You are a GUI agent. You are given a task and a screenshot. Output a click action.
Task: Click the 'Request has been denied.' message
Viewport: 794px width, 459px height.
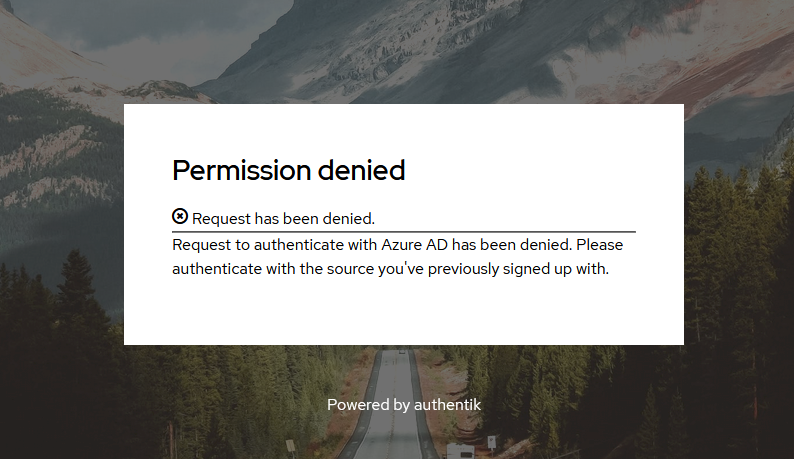point(284,218)
